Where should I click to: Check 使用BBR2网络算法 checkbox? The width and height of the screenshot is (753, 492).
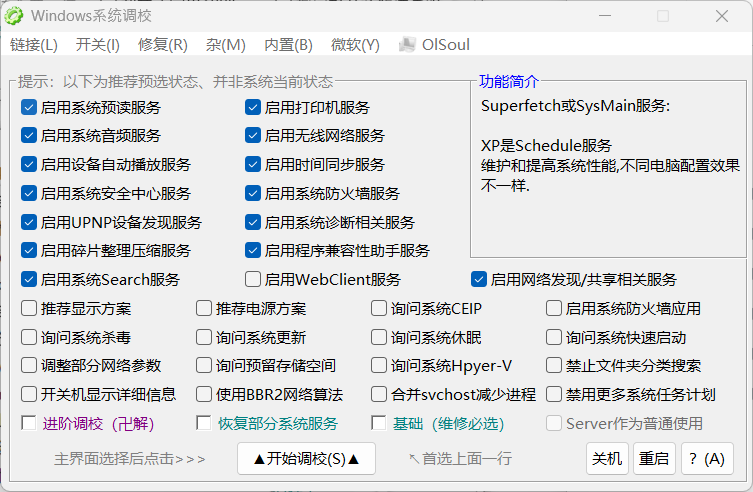pyautogui.click(x=204, y=394)
